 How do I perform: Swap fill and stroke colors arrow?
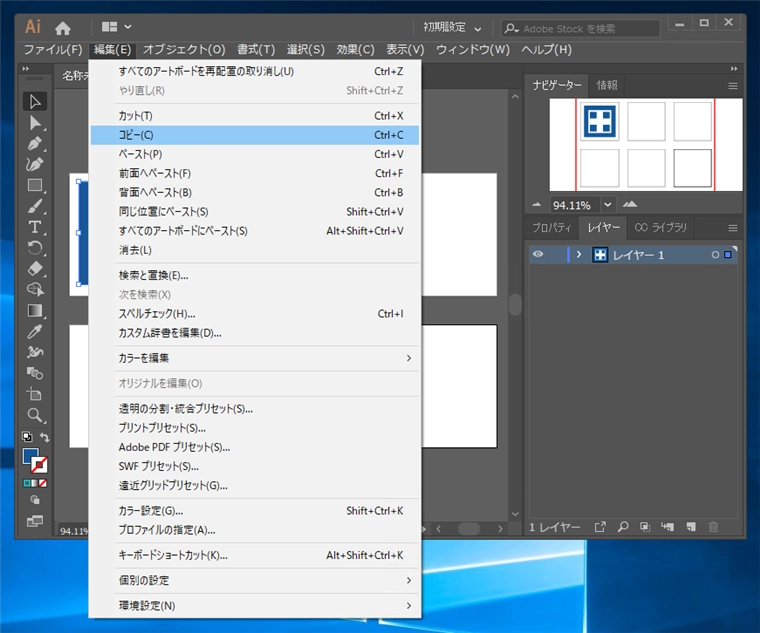click(x=44, y=438)
